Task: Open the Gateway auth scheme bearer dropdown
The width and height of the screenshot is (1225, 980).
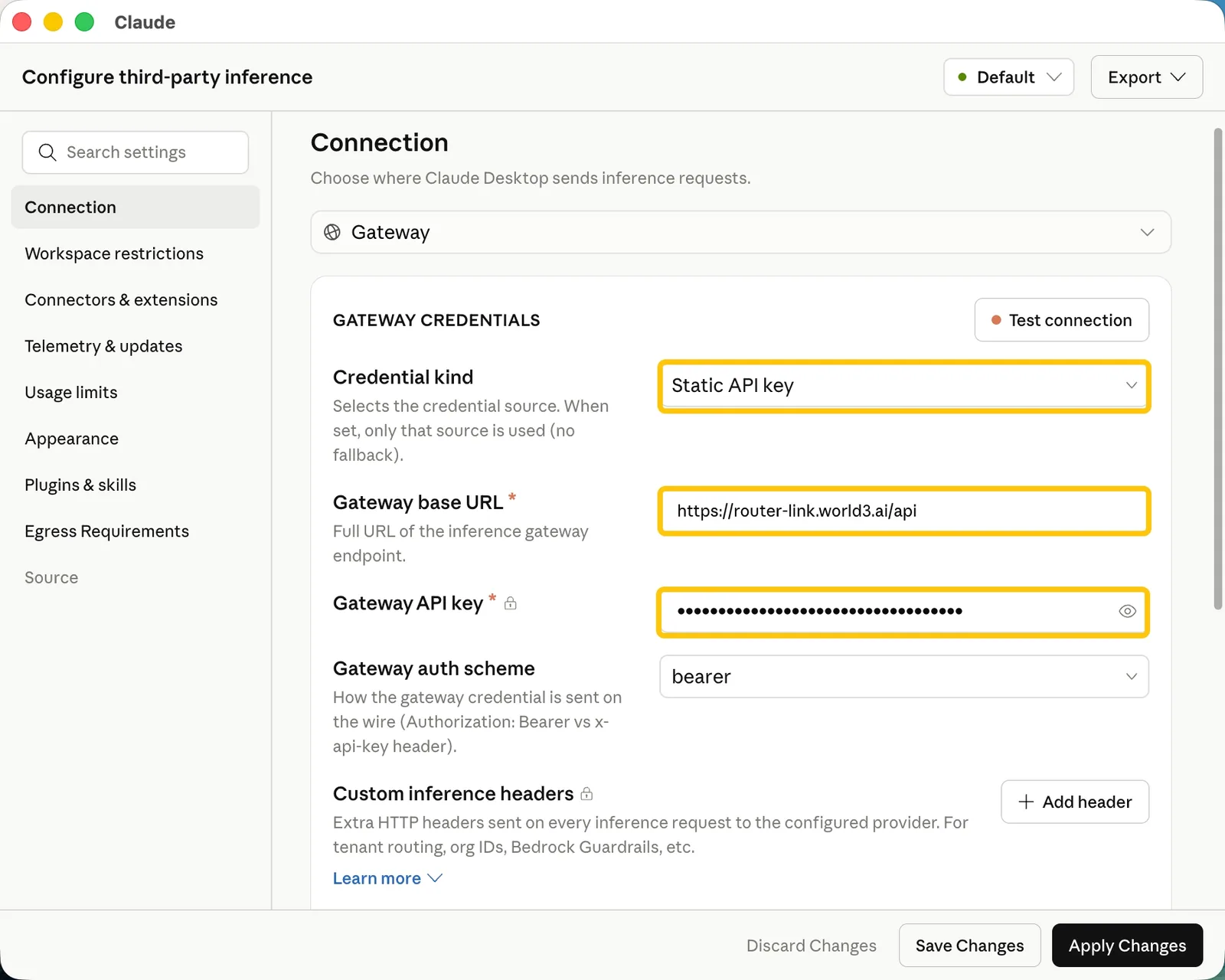Action: 903,677
